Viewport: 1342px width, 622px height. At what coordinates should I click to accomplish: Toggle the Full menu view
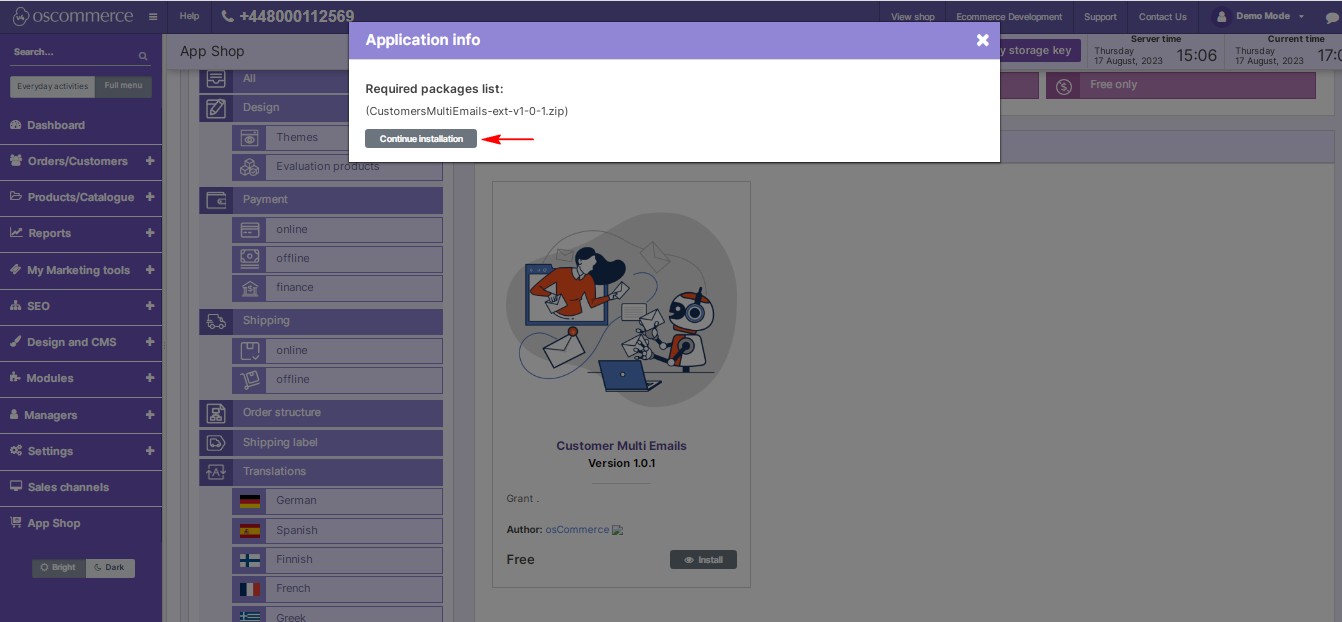pos(123,86)
